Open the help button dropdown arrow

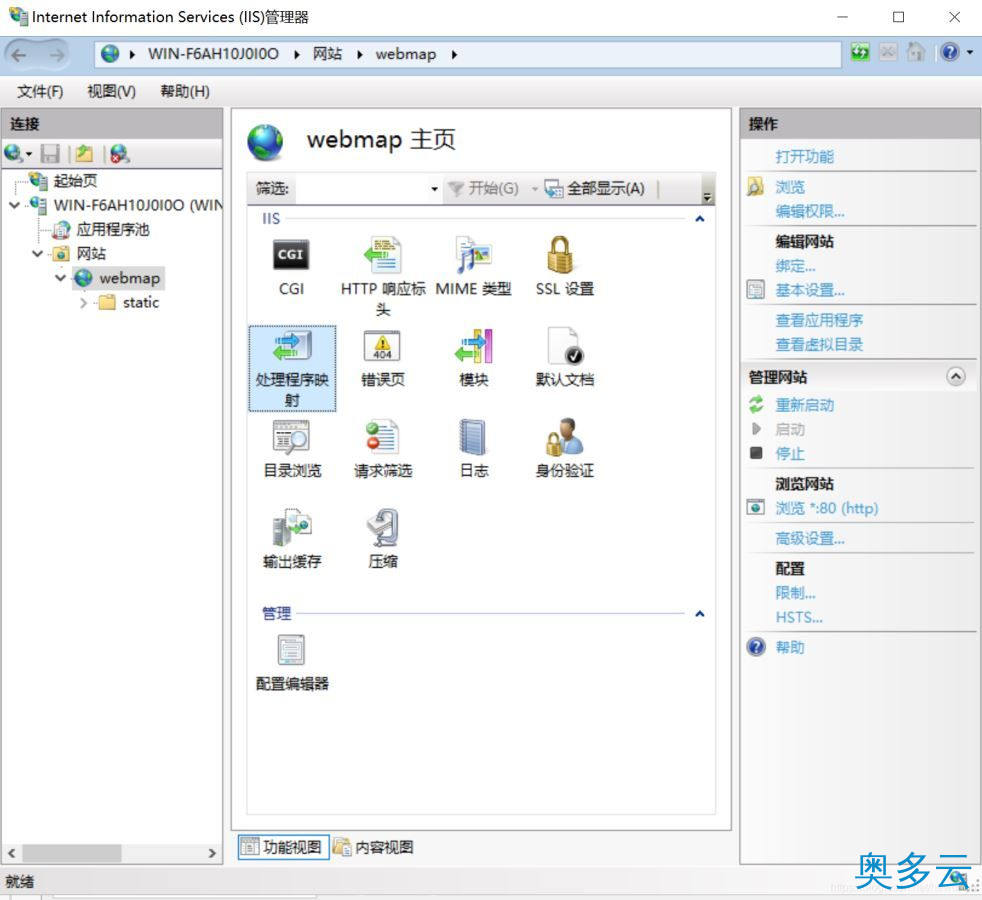[x=970, y=53]
